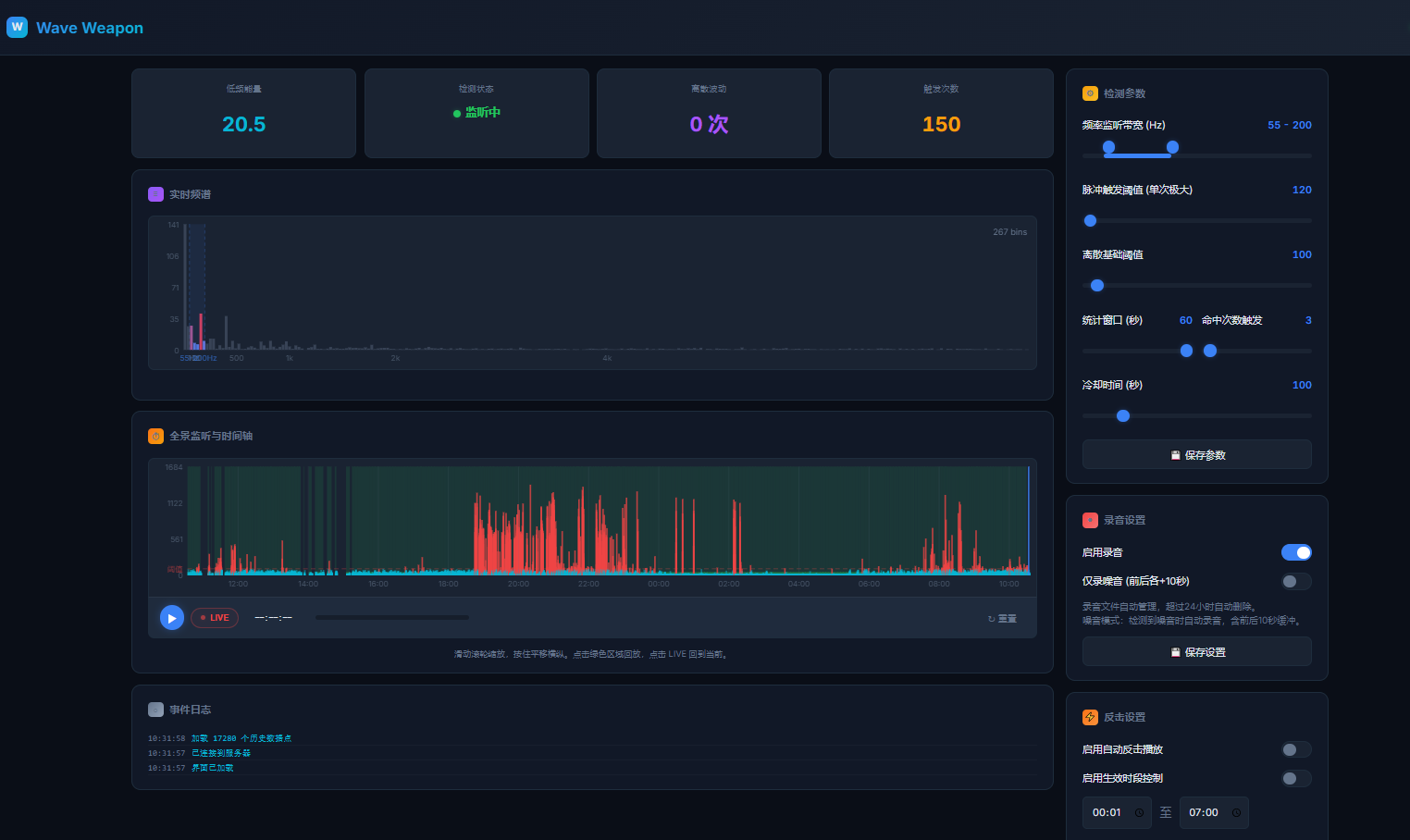Click the 脉冲触发阈值 slider handle
Image resolution: width=1410 pixels, height=840 pixels.
pyautogui.click(x=1090, y=220)
